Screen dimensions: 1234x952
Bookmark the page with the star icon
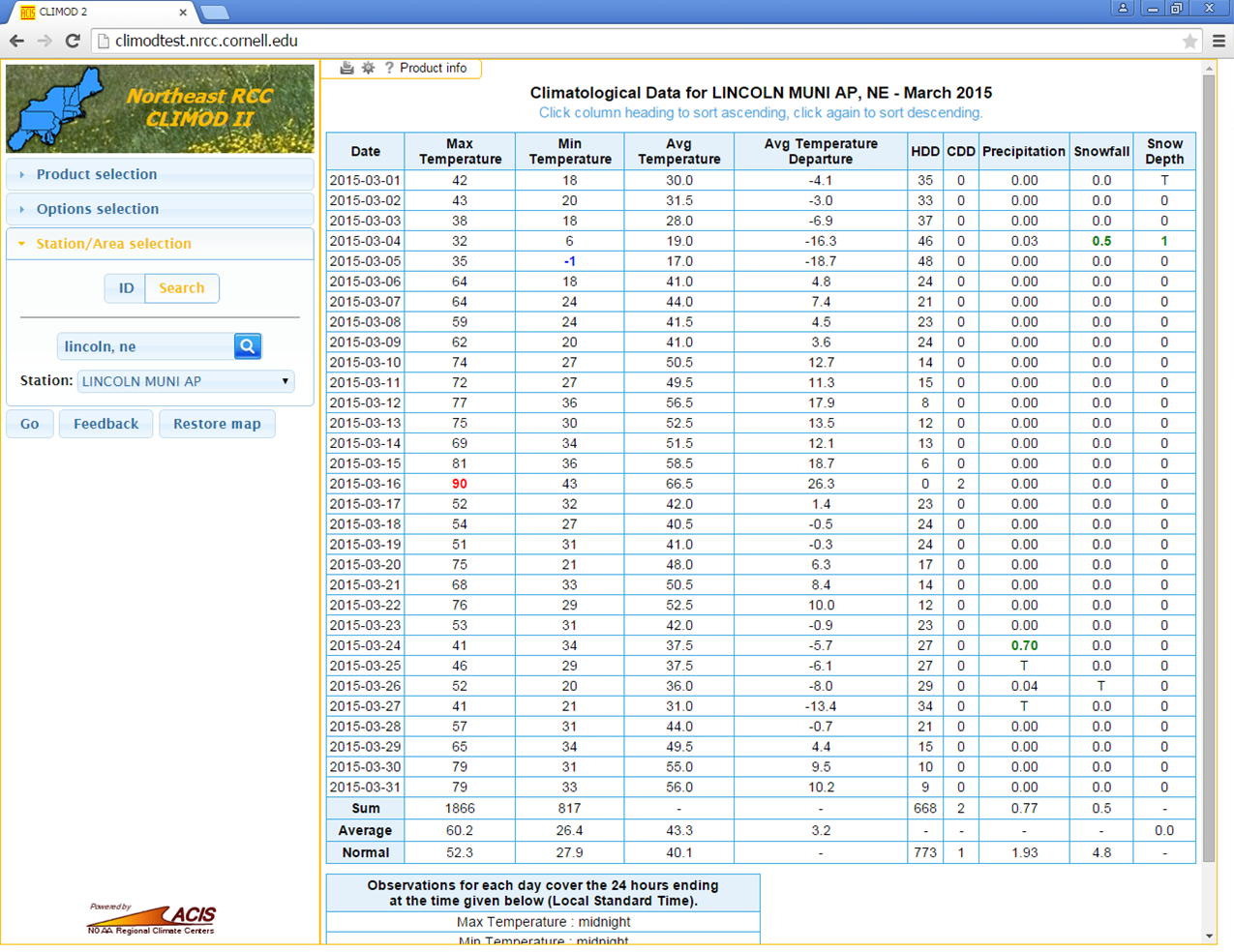(x=1189, y=41)
